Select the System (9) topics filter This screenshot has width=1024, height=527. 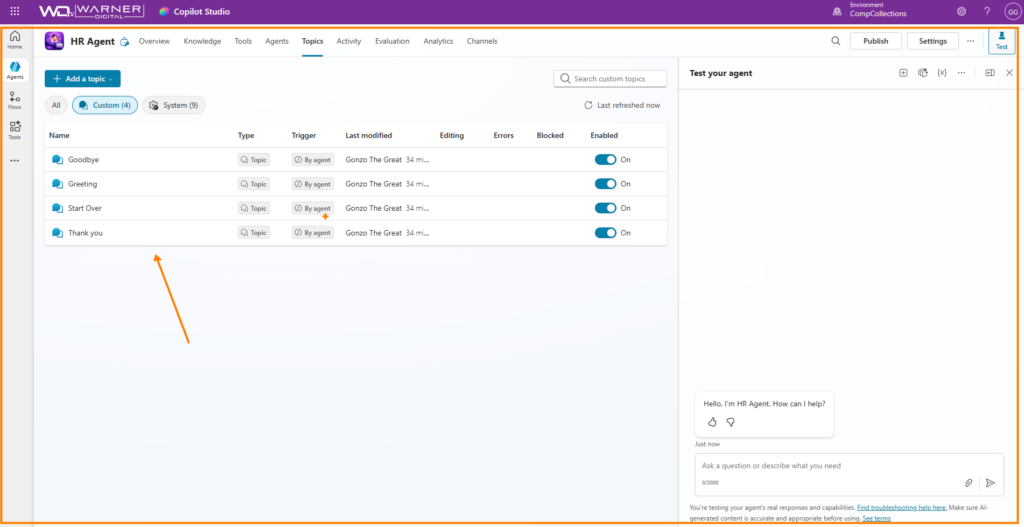(174, 105)
